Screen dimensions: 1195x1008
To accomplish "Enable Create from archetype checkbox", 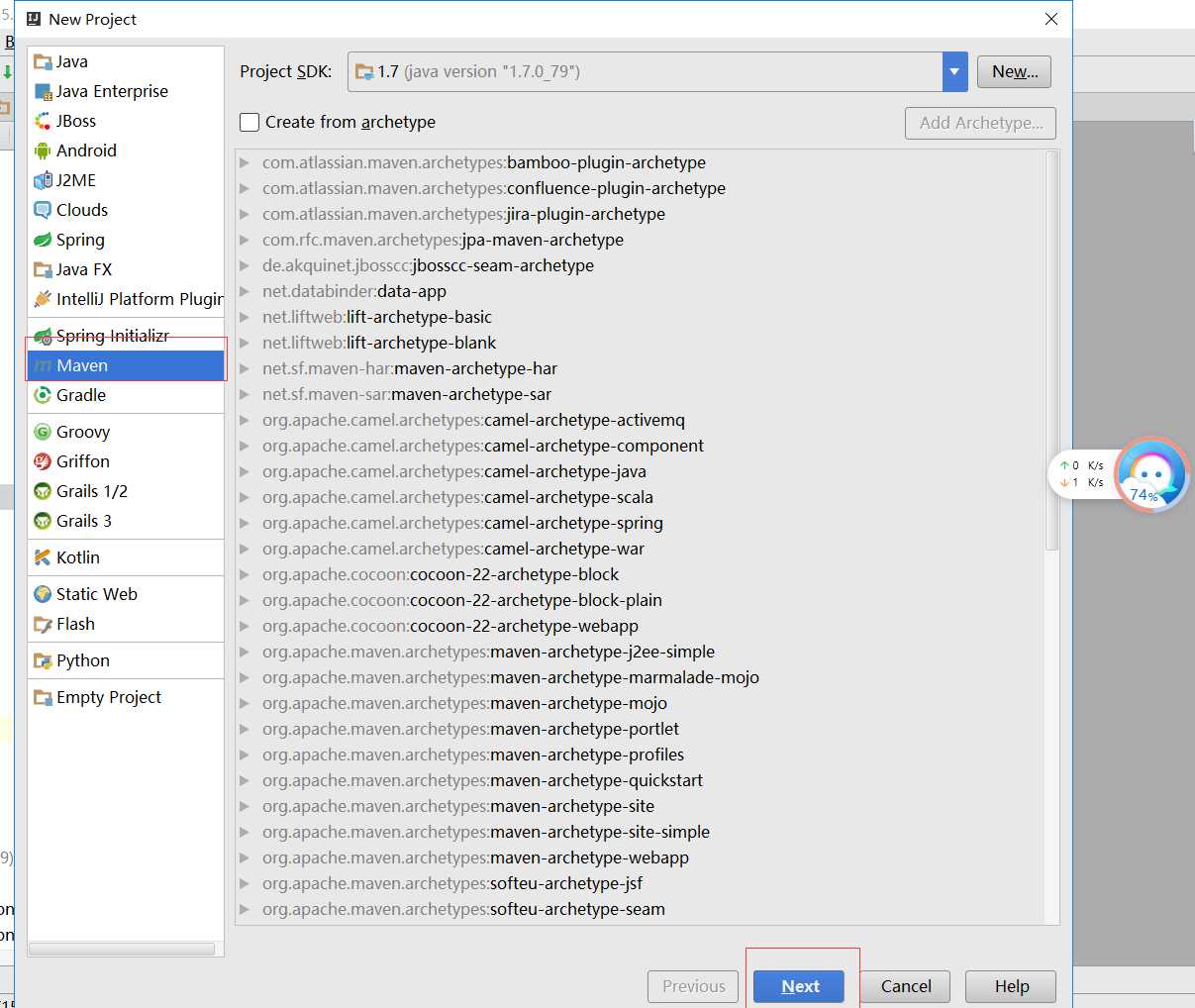I will point(249,122).
